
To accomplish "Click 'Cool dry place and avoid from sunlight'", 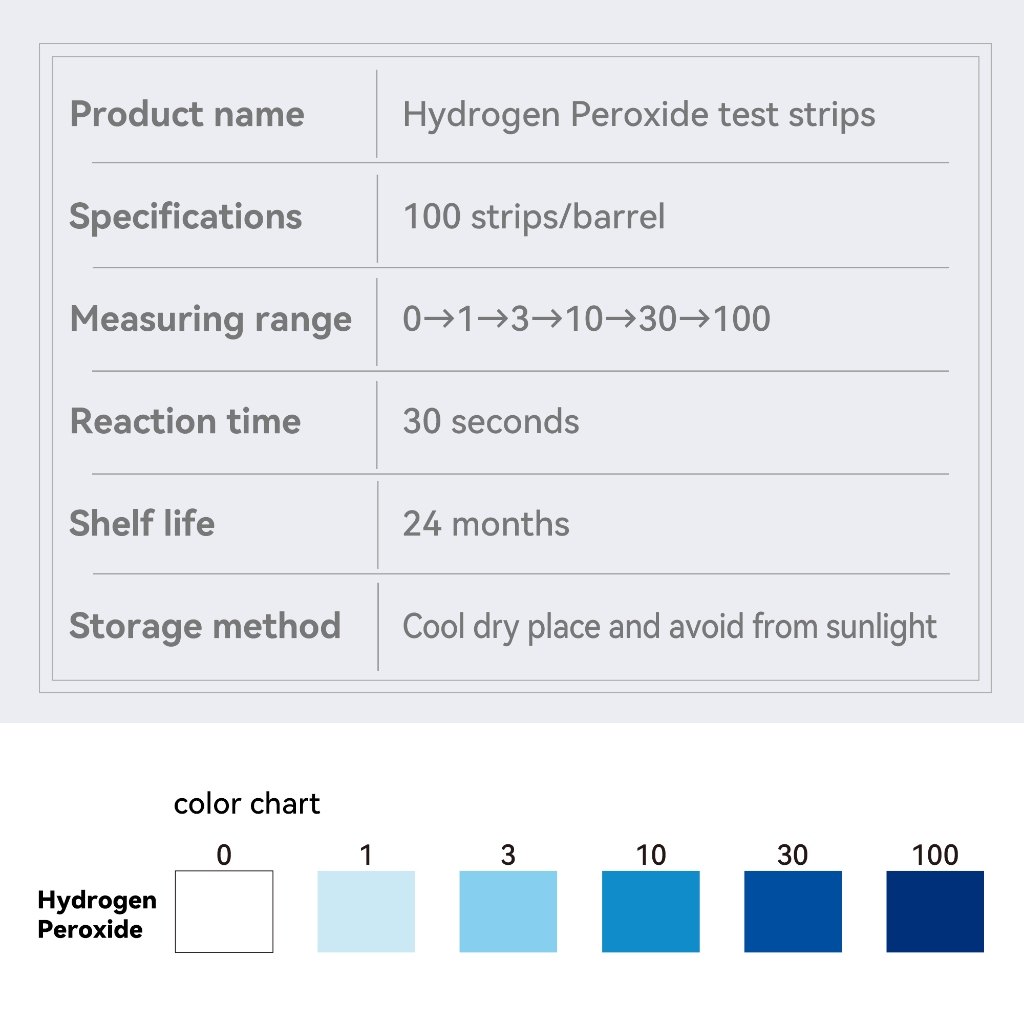I will coord(669,627).
